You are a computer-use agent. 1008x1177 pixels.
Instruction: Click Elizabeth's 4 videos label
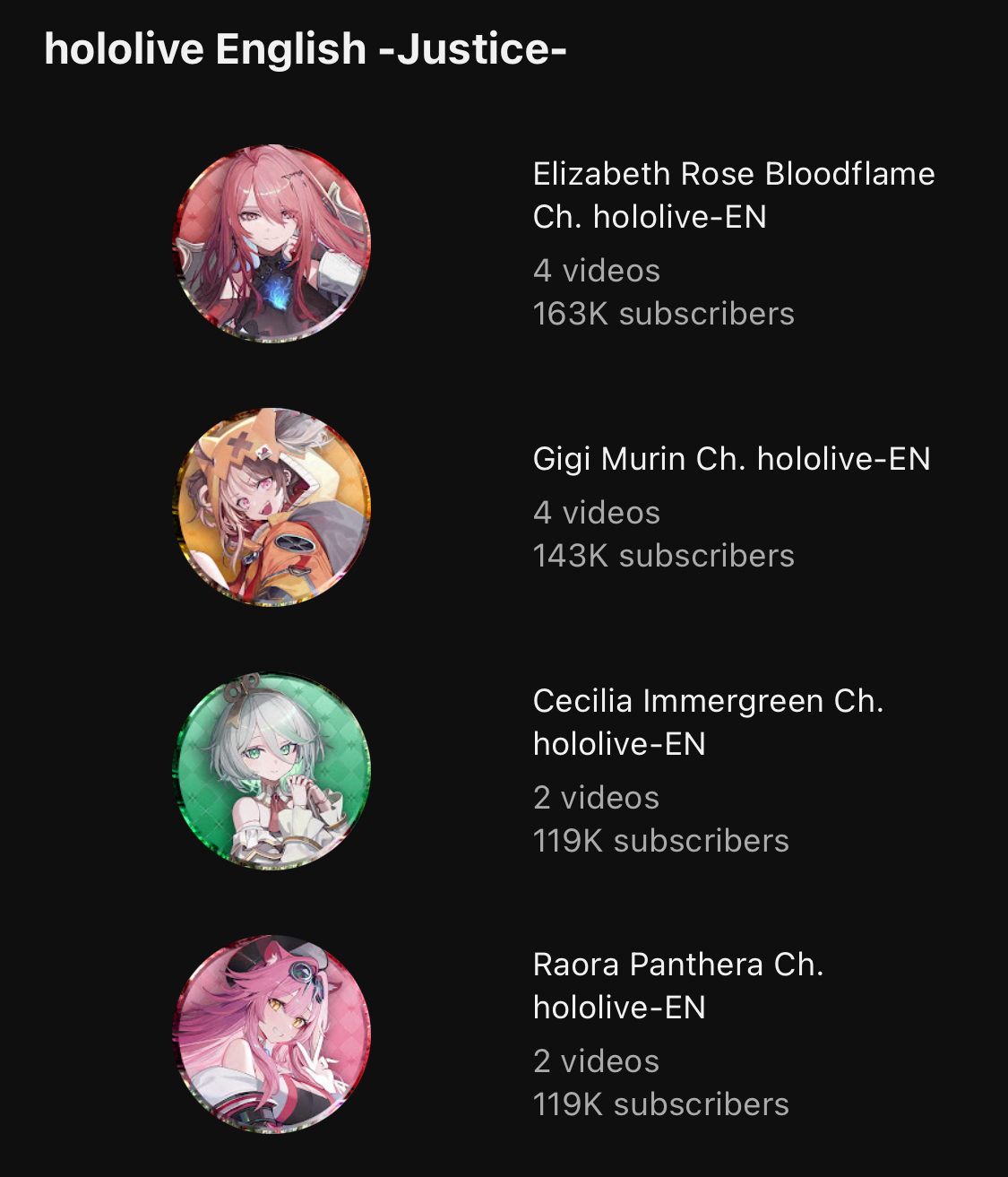click(597, 271)
